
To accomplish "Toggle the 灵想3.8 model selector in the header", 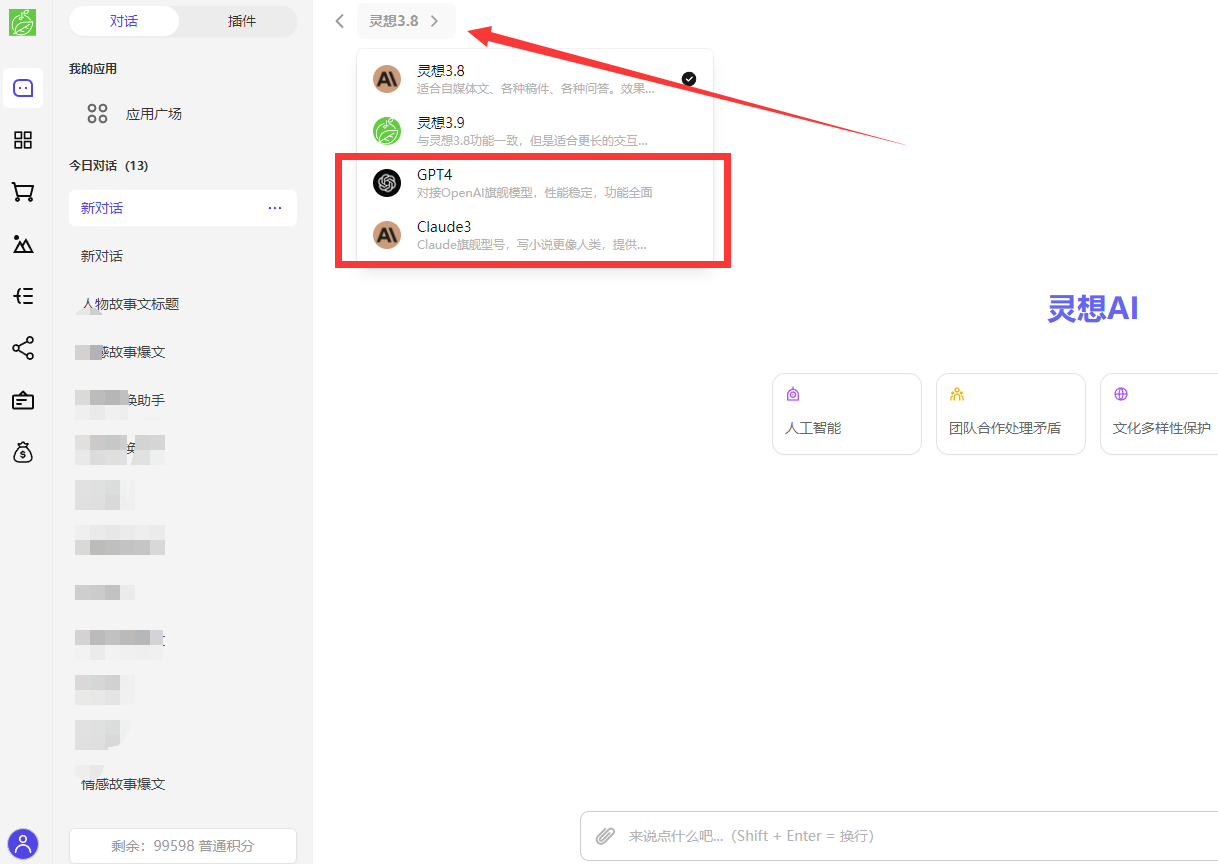I will (x=405, y=21).
